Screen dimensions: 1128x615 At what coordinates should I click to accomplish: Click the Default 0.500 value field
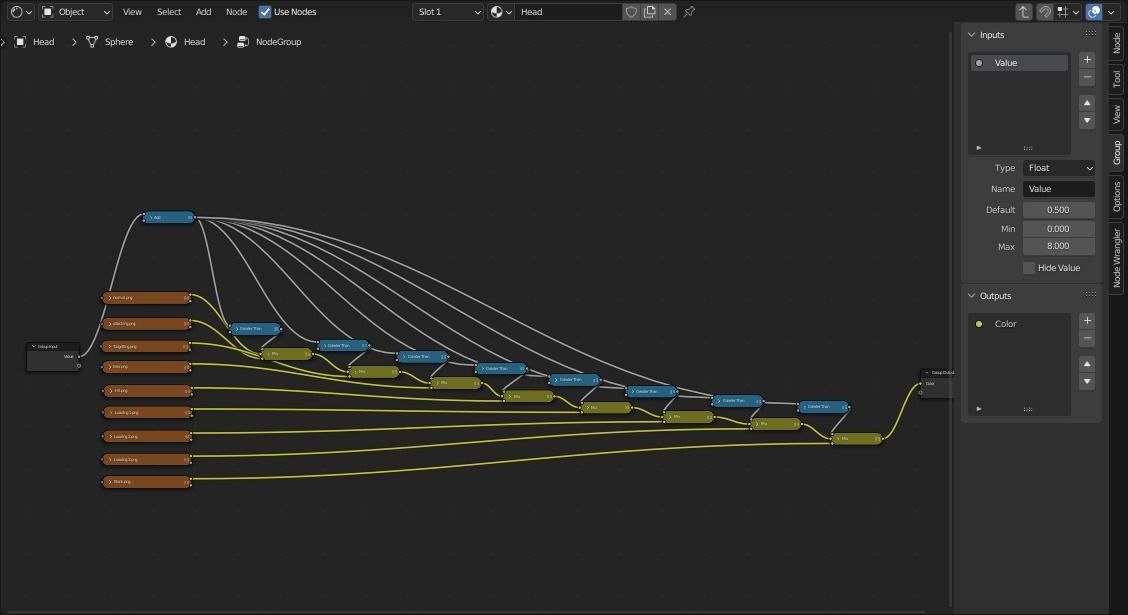click(x=1059, y=210)
